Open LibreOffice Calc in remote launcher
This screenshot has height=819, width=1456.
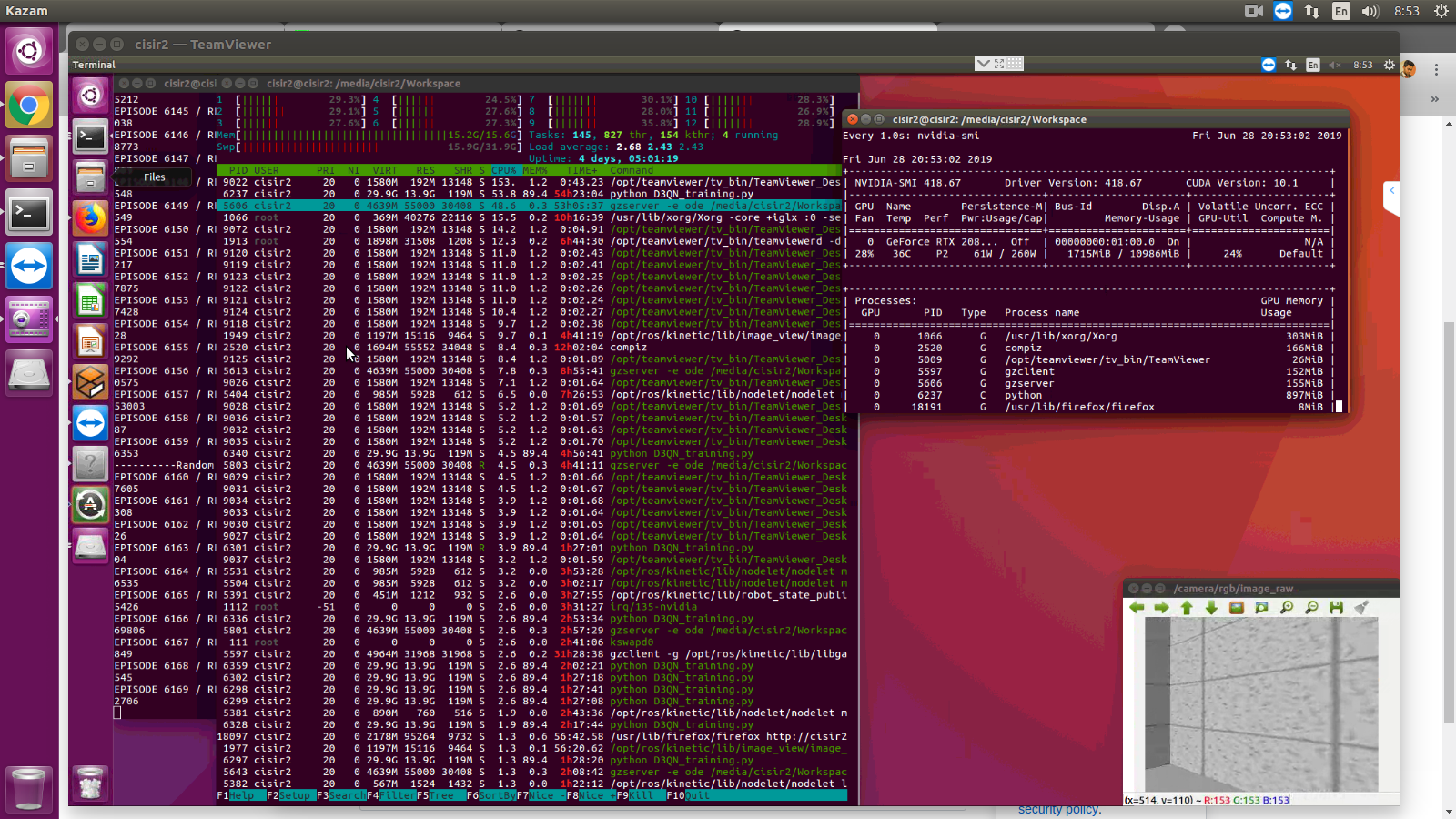(x=90, y=301)
